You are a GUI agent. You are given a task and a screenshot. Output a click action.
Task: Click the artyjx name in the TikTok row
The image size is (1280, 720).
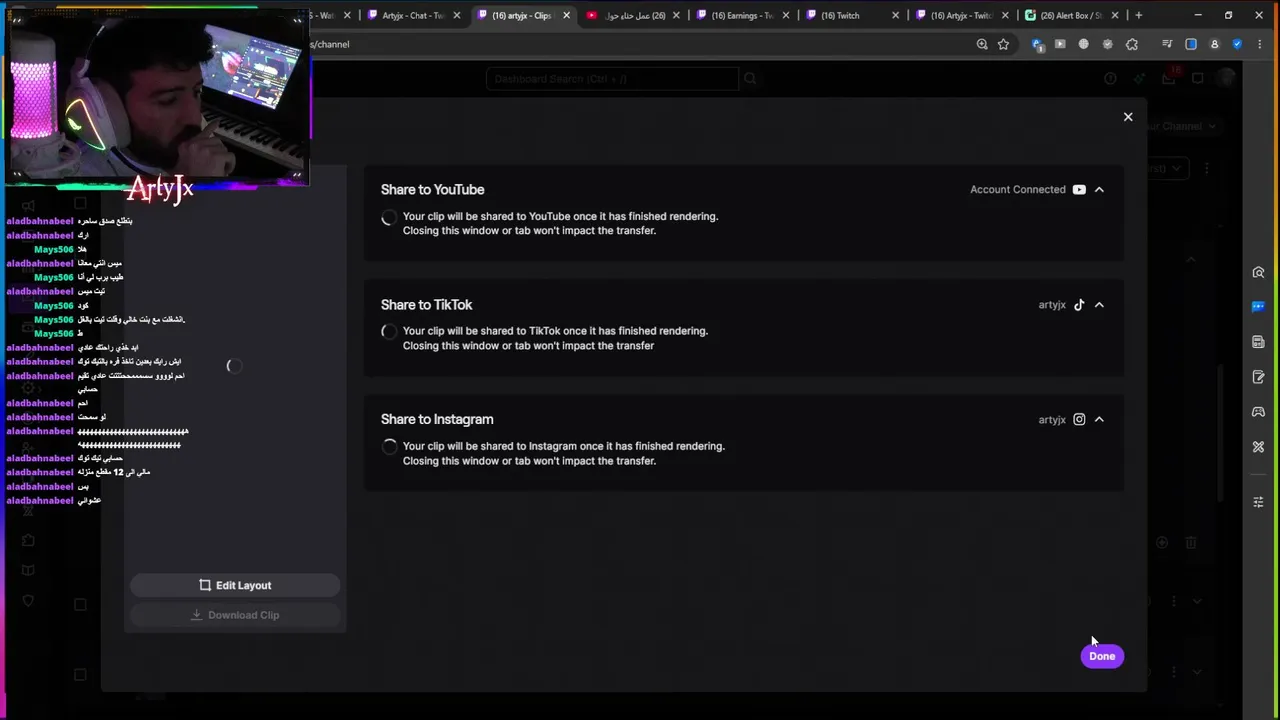pos(1052,305)
